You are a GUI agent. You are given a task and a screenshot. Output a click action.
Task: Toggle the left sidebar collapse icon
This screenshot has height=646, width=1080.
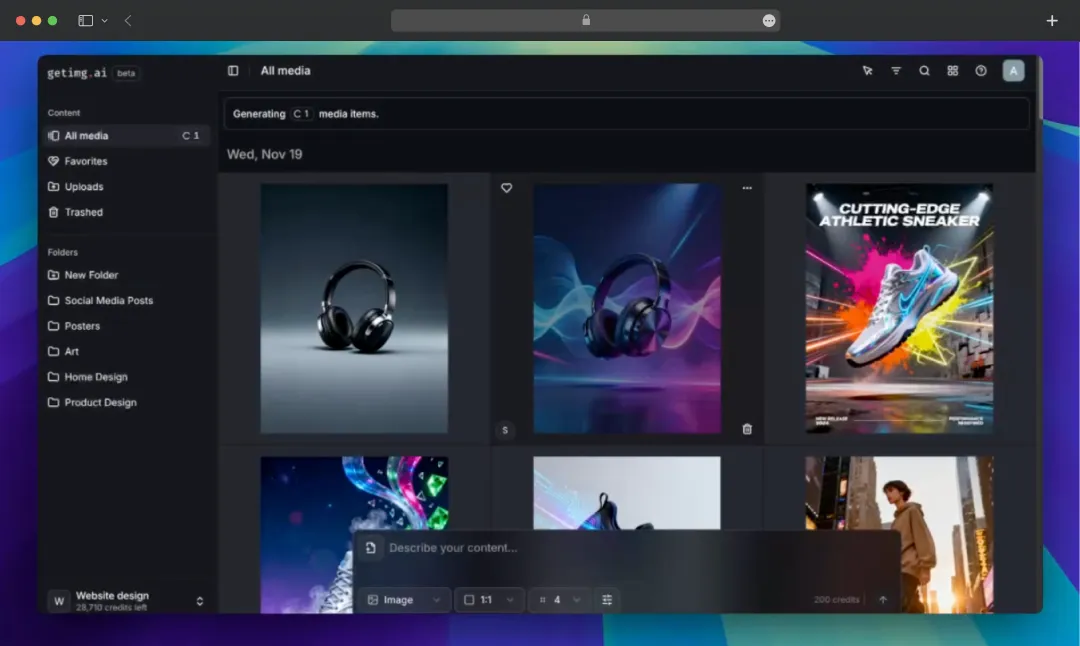pyautogui.click(x=232, y=70)
